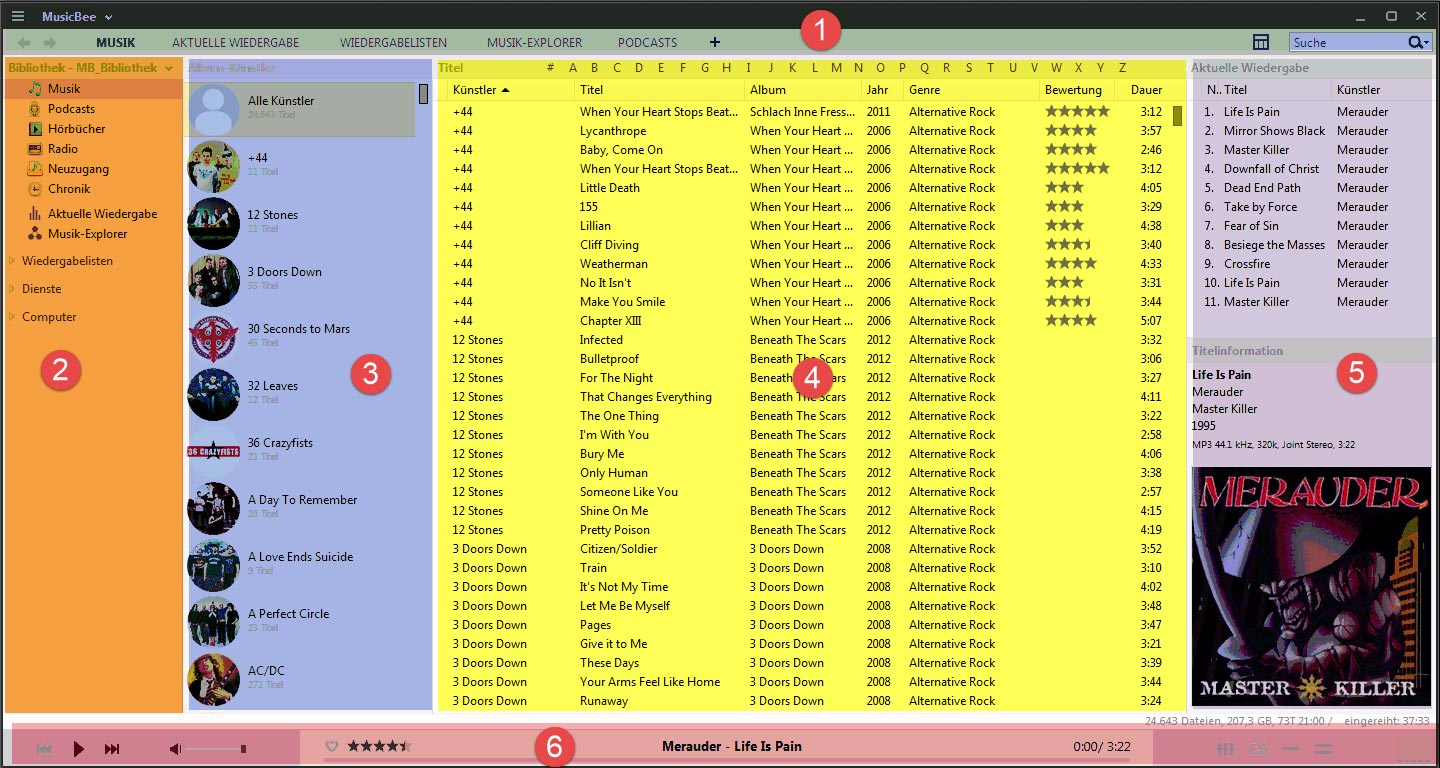Add a new tab with the plus icon
This screenshot has width=1440, height=768.
pos(714,42)
